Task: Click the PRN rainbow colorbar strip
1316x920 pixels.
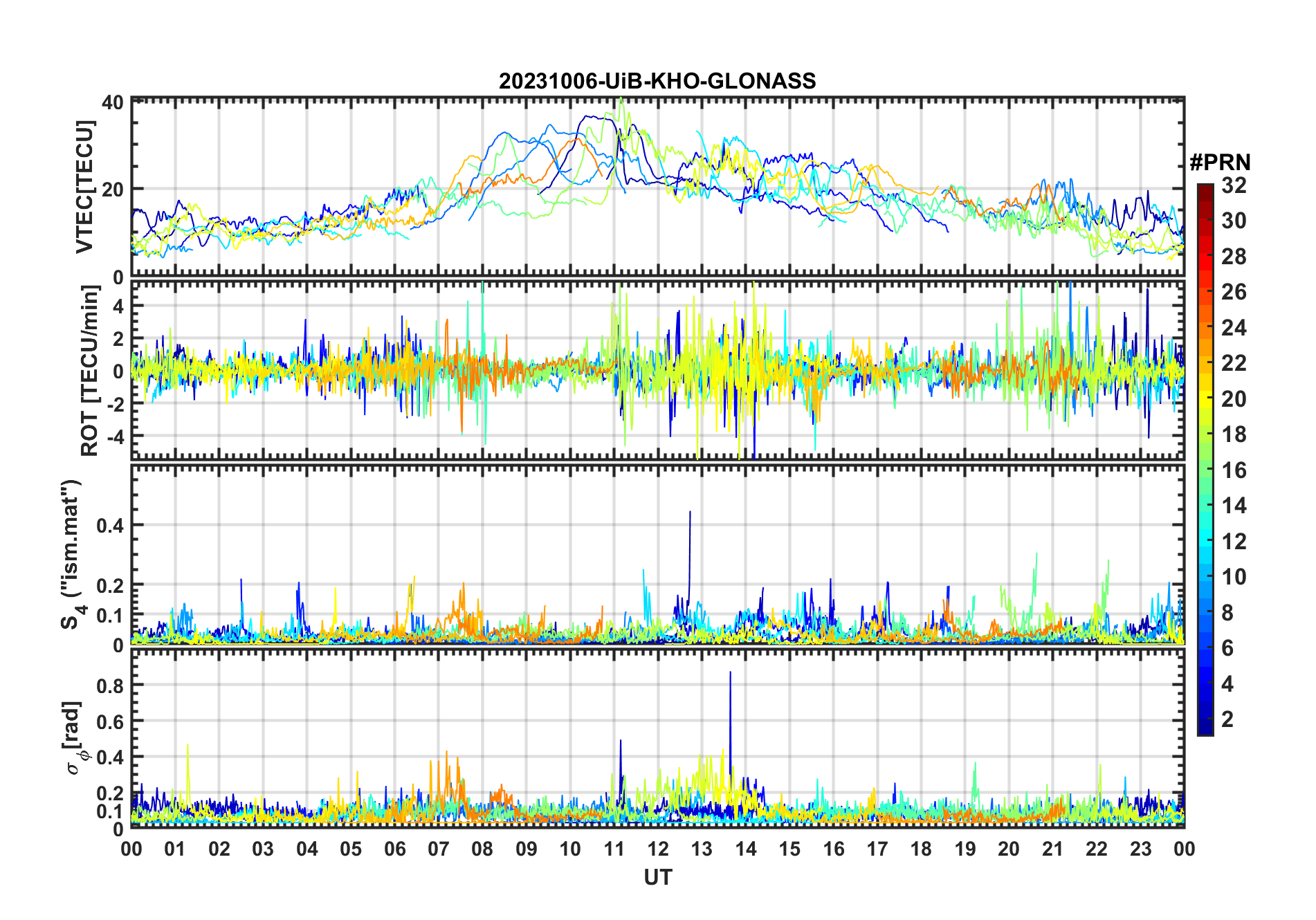Action: pyautogui.click(x=1205, y=459)
